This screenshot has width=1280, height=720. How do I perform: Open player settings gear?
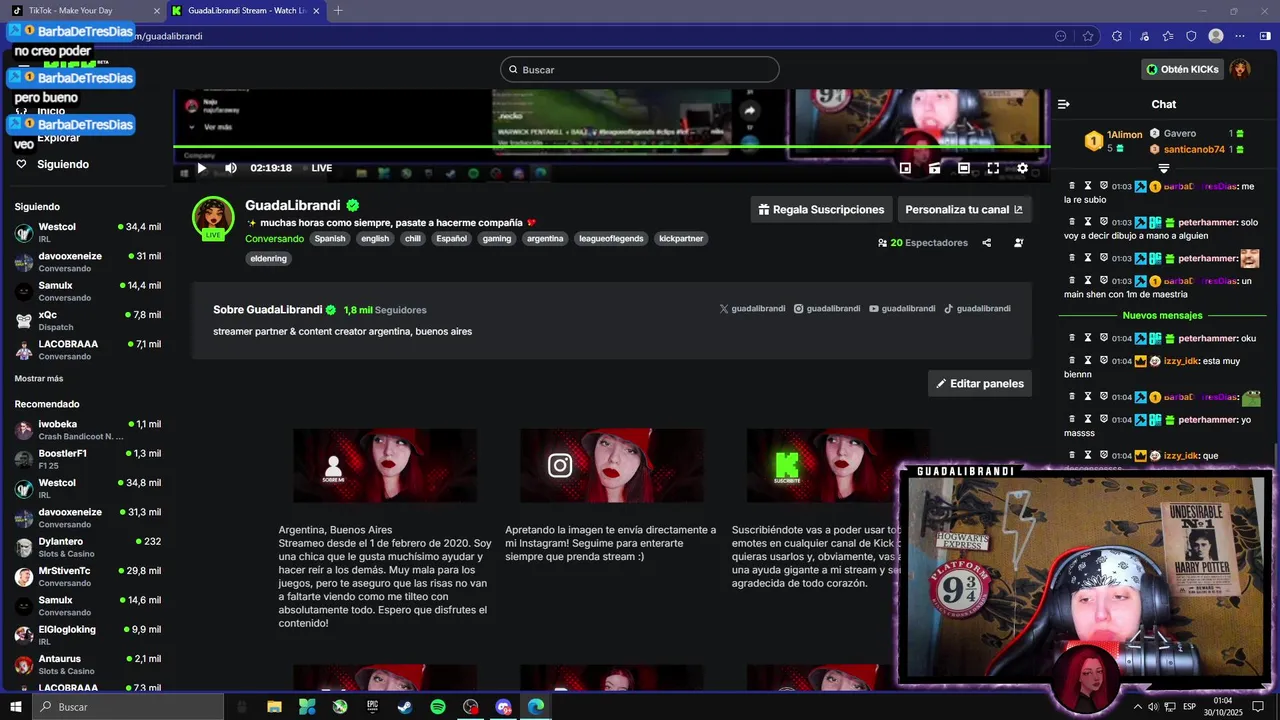coord(1022,168)
